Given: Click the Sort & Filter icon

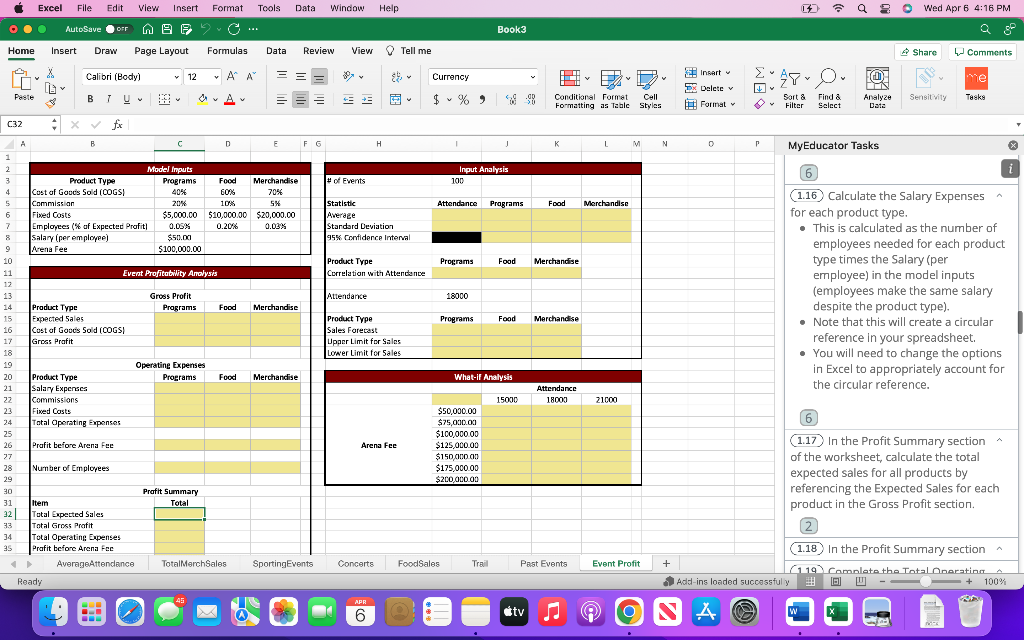Looking at the screenshot, I should [x=790, y=79].
